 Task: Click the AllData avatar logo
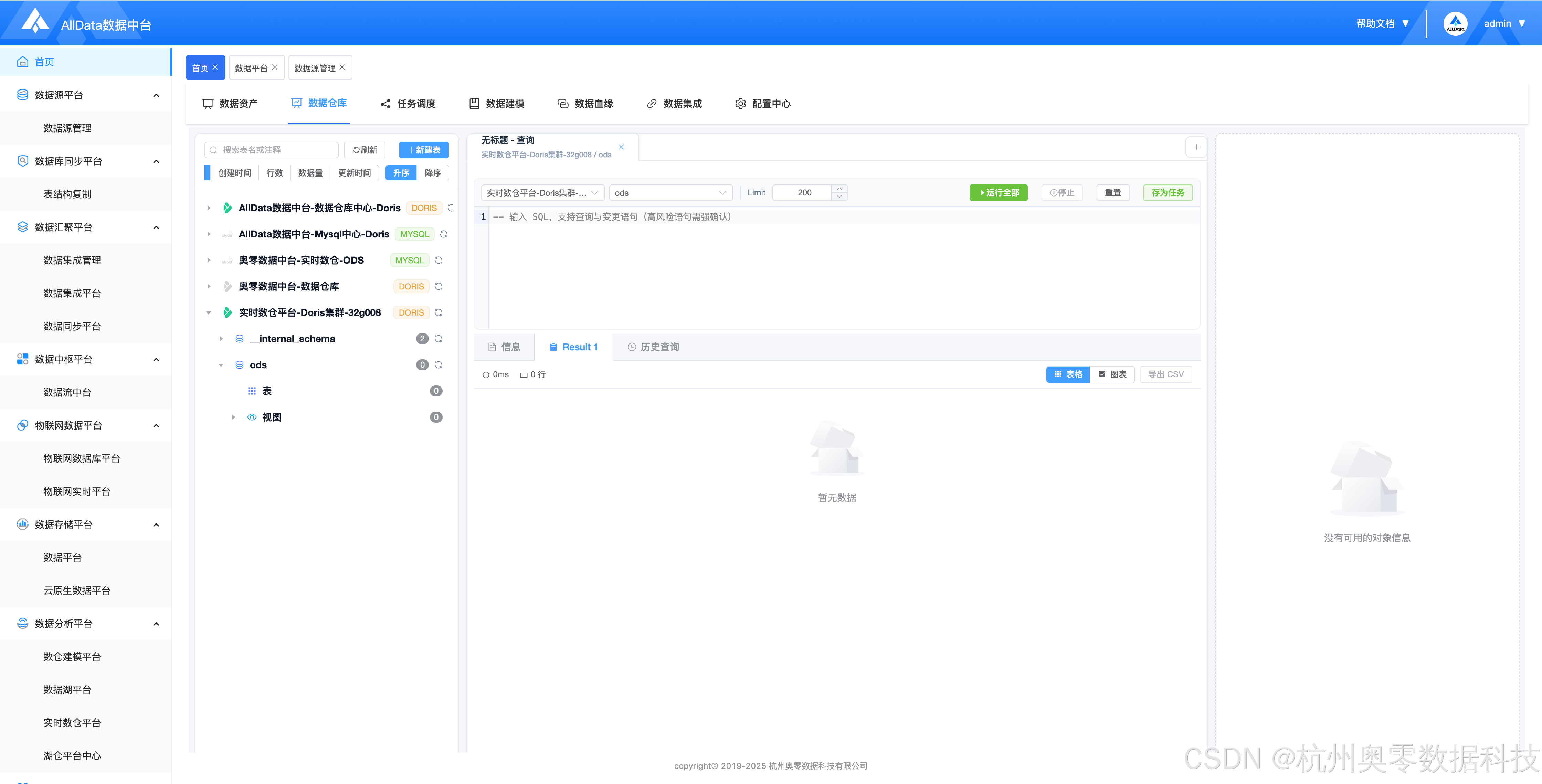pyautogui.click(x=1455, y=24)
